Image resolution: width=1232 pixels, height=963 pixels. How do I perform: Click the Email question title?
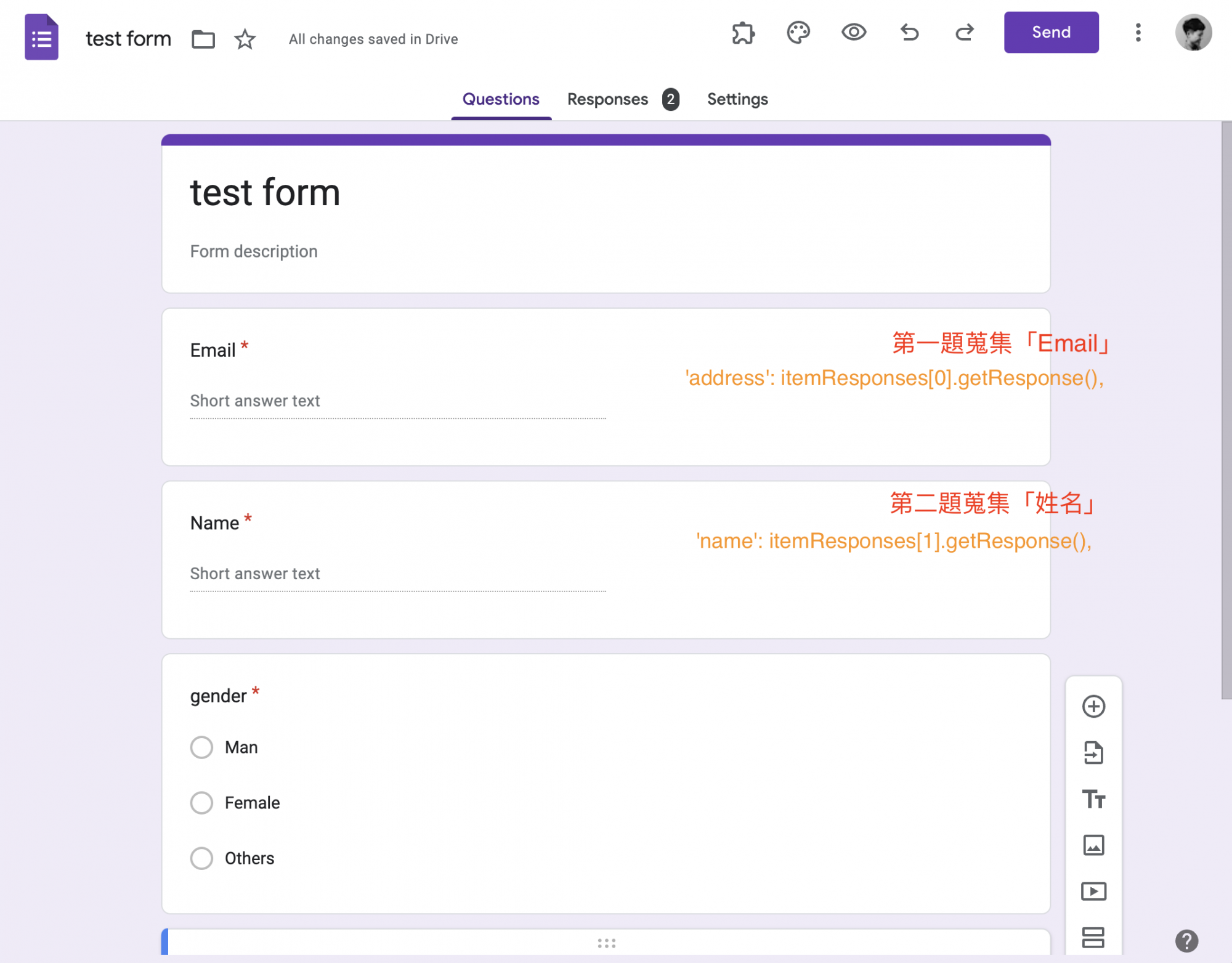pyautogui.click(x=213, y=350)
